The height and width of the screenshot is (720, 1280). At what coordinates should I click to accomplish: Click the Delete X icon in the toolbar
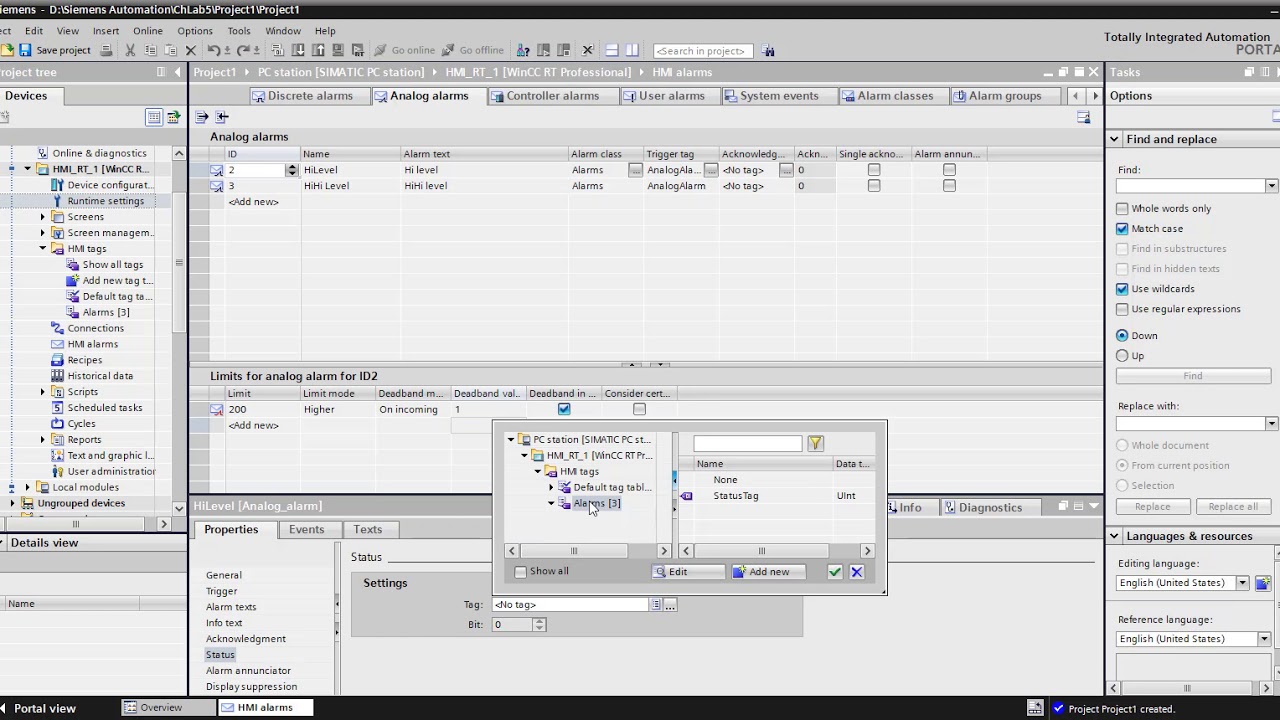tap(190, 50)
